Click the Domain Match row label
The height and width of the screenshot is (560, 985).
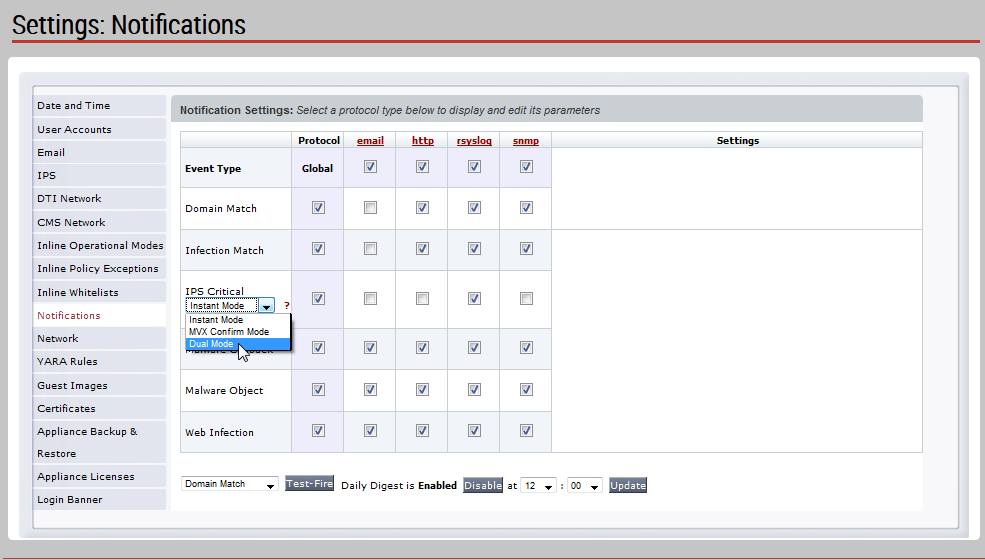click(221, 209)
